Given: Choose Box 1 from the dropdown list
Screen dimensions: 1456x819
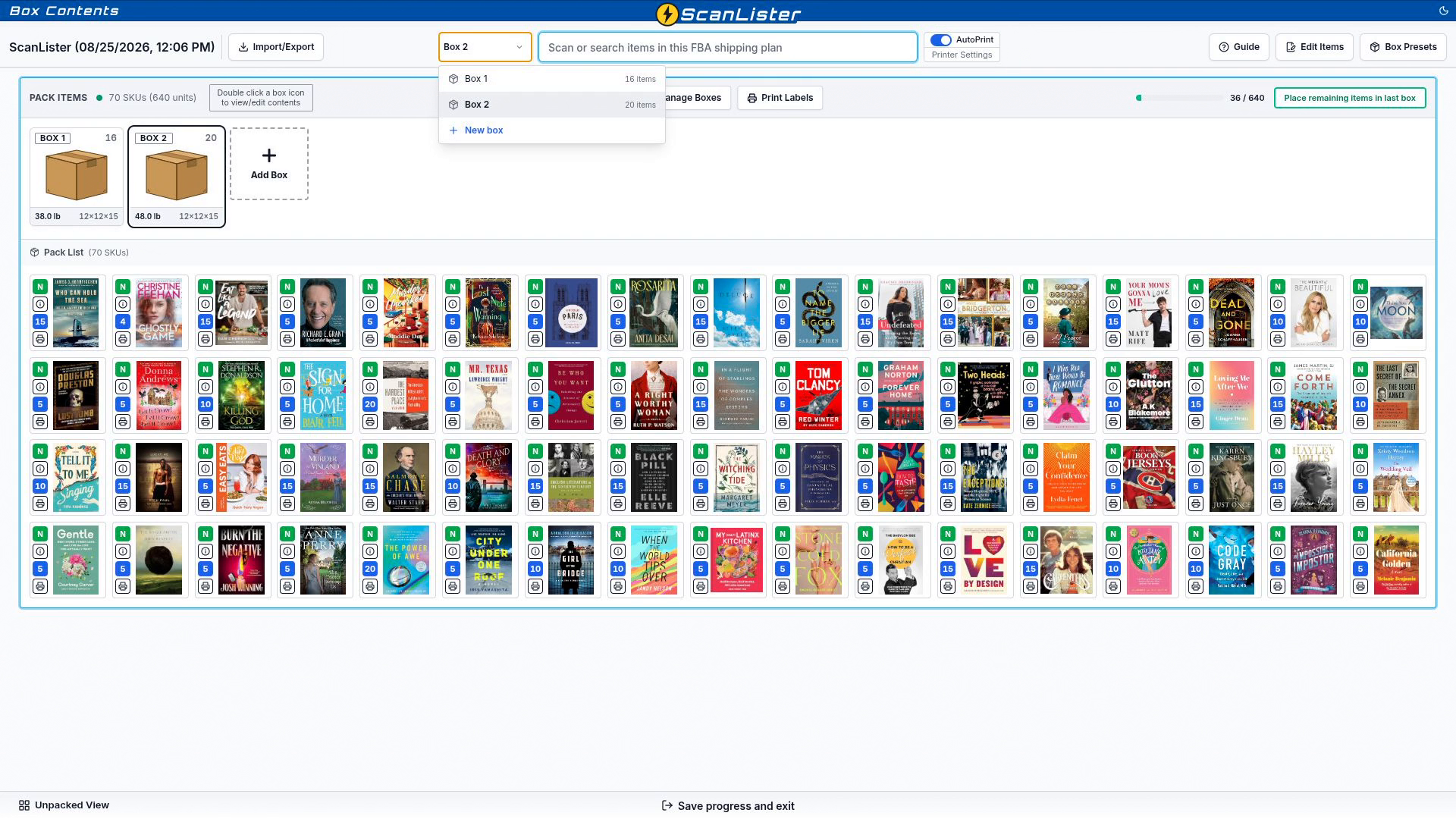Looking at the screenshot, I should click(x=552, y=79).
